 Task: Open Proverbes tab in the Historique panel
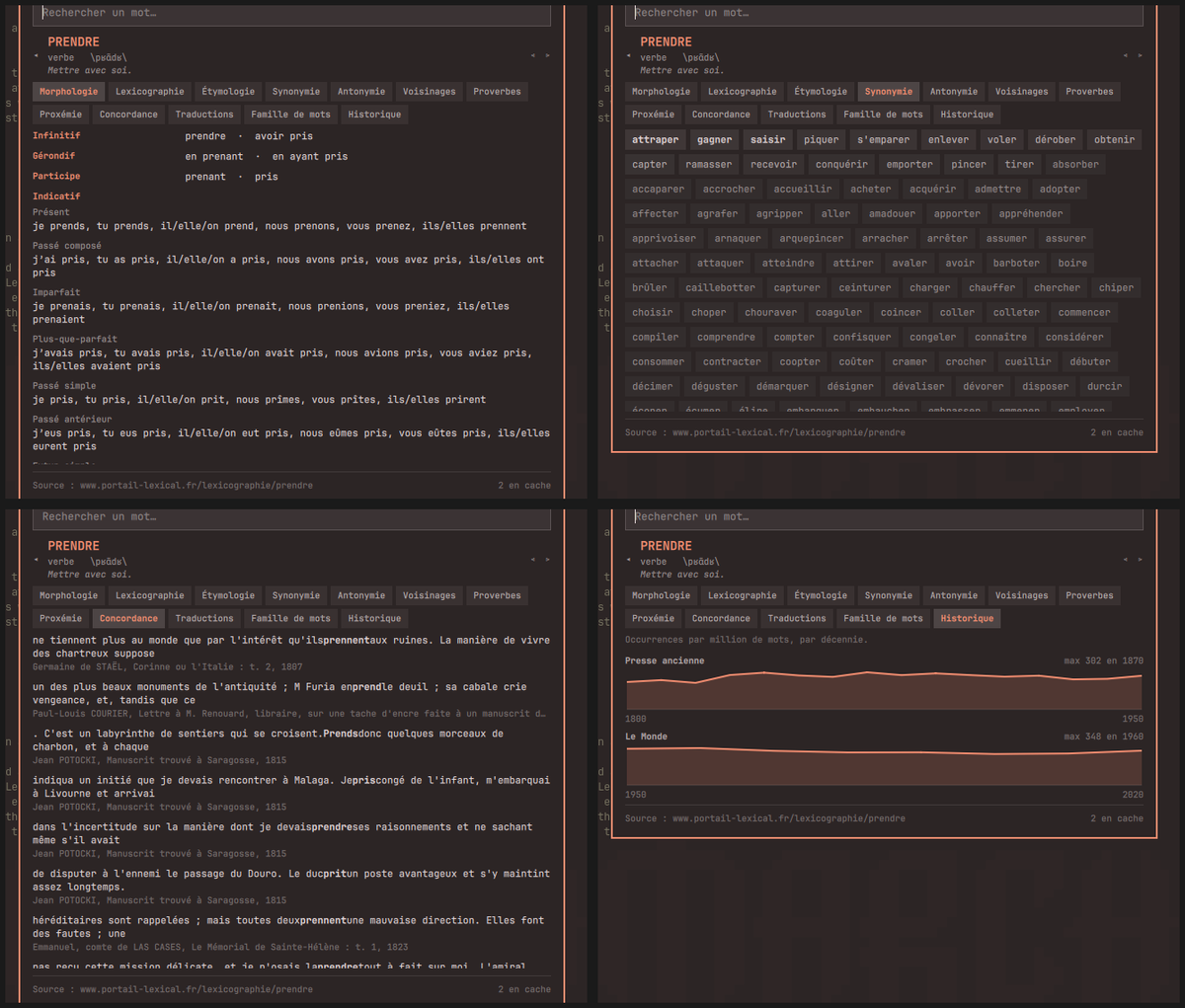pos(1089,596)
